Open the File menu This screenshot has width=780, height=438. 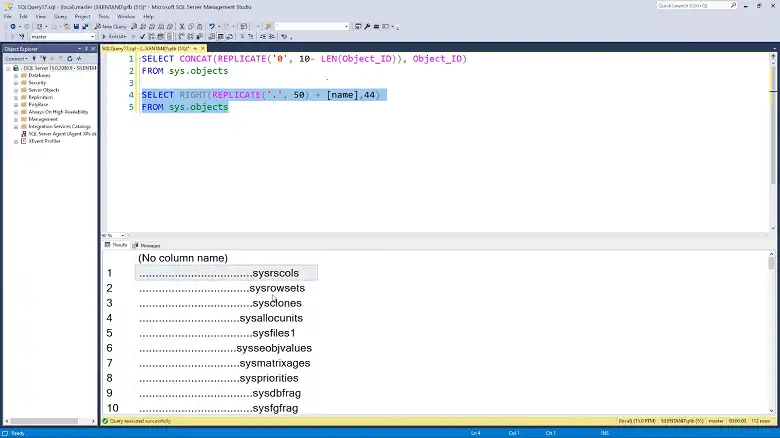7,16
